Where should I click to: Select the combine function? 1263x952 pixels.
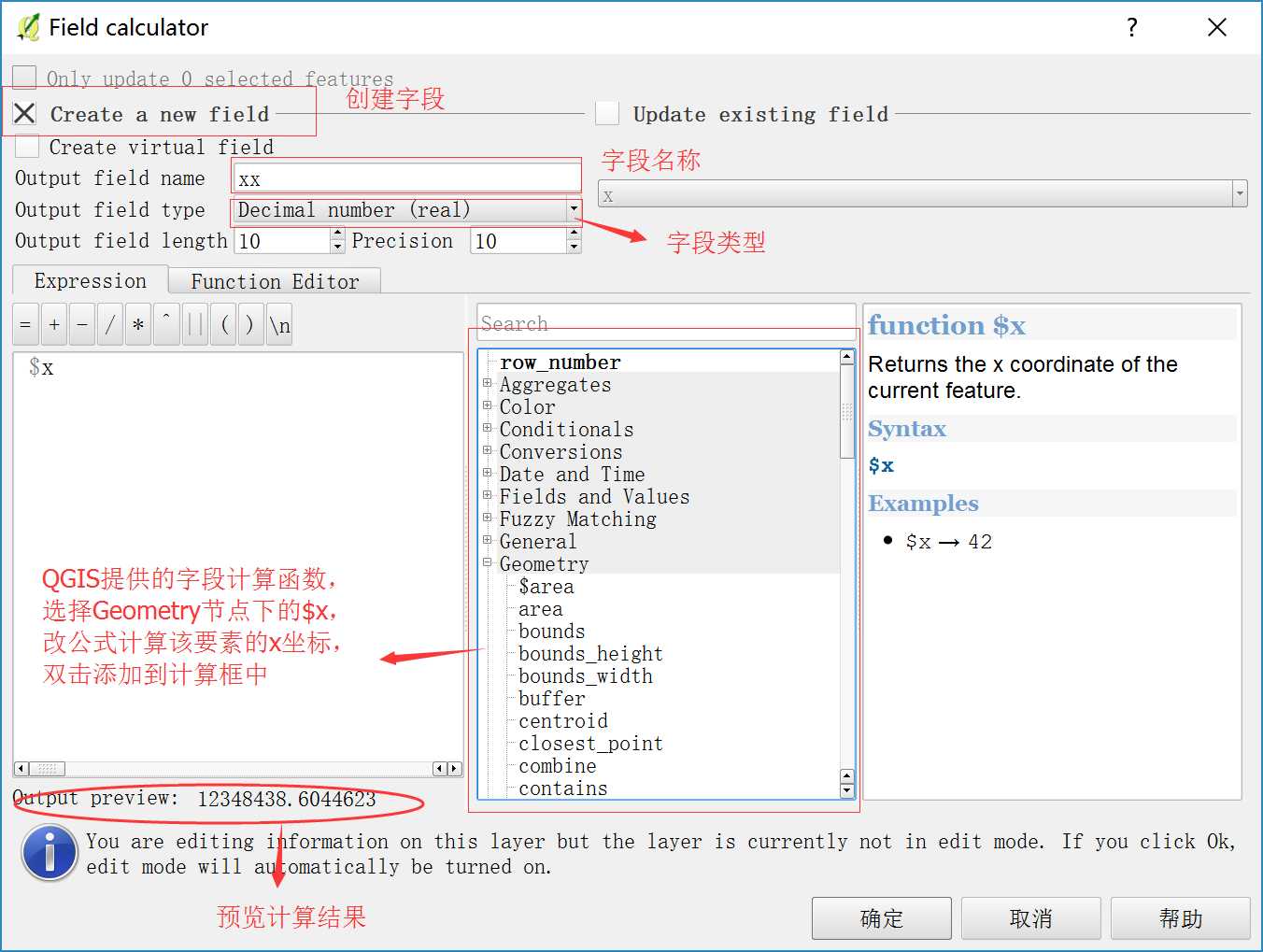tap(558, 766)
